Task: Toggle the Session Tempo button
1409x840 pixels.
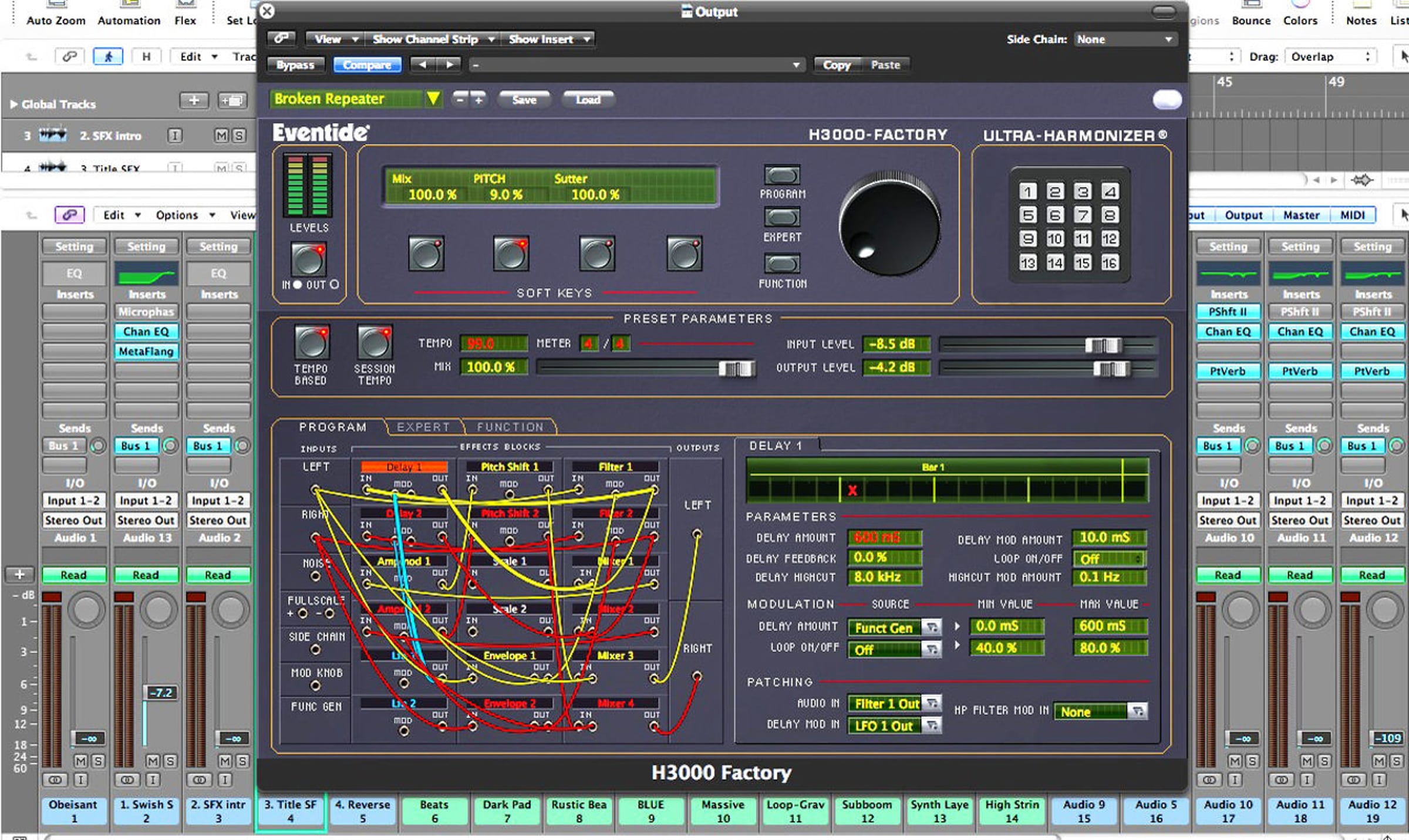Action: [375, 343]
